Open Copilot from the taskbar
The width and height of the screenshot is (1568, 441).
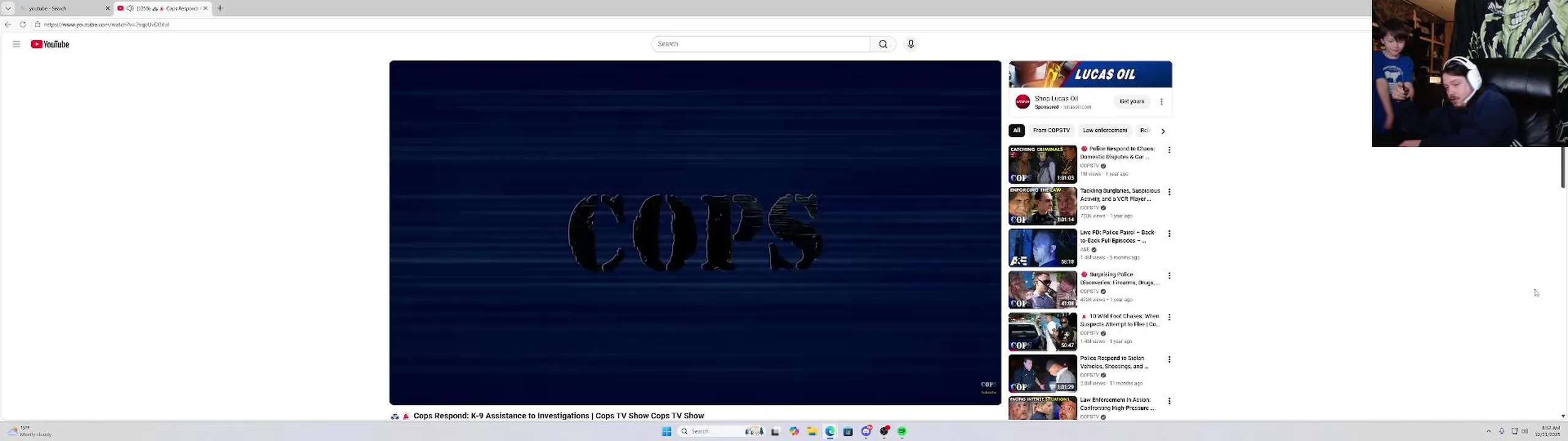click(x=794, y=432)
